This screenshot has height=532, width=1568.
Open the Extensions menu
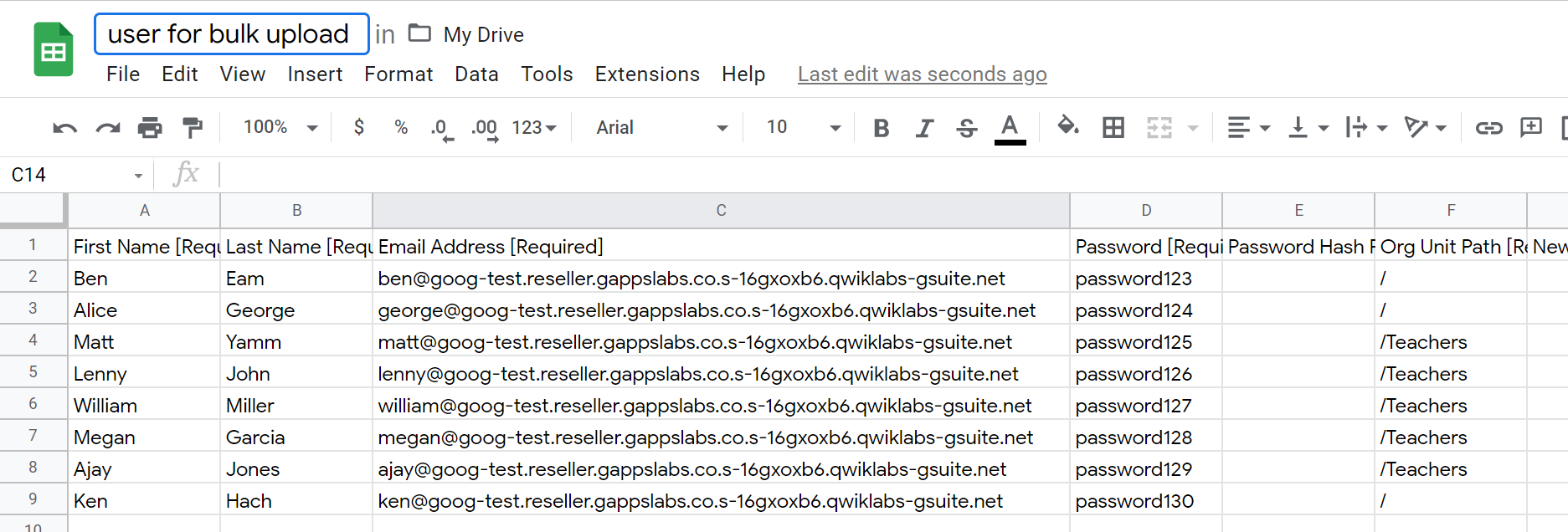pyautogui.click(x=646, y=74)
